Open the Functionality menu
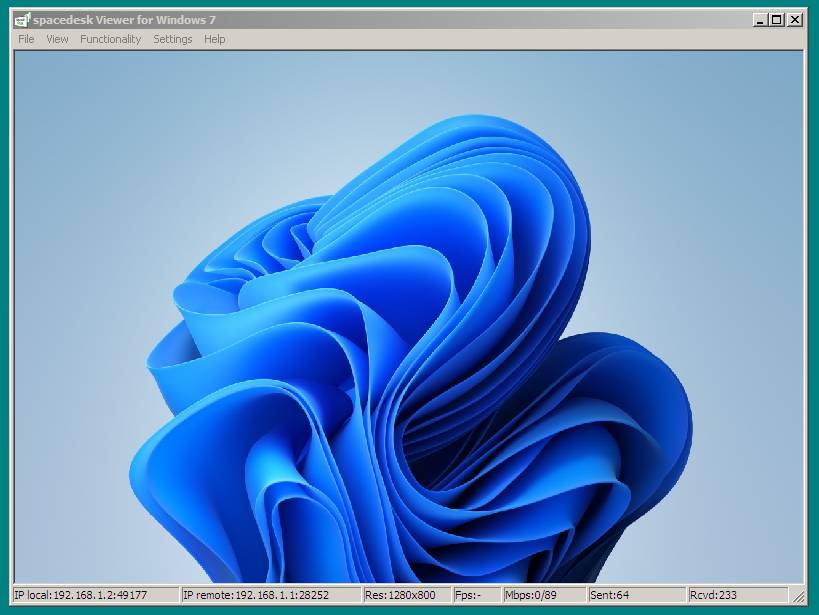Screen dimensions: 819x615 pos(110,39)
